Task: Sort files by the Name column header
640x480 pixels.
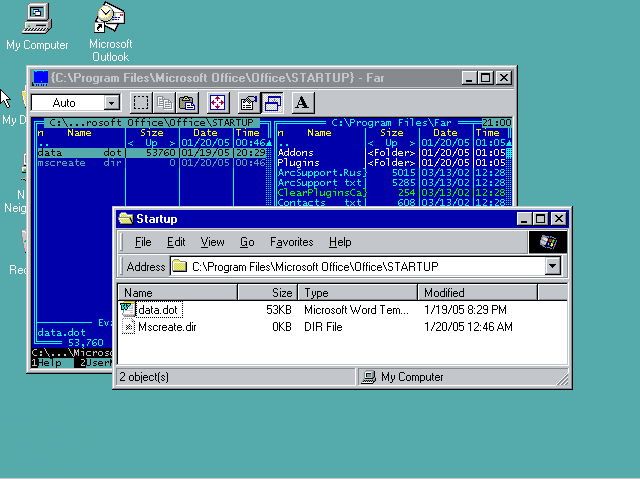Action: pyautogui.click(x=178, y=293)
